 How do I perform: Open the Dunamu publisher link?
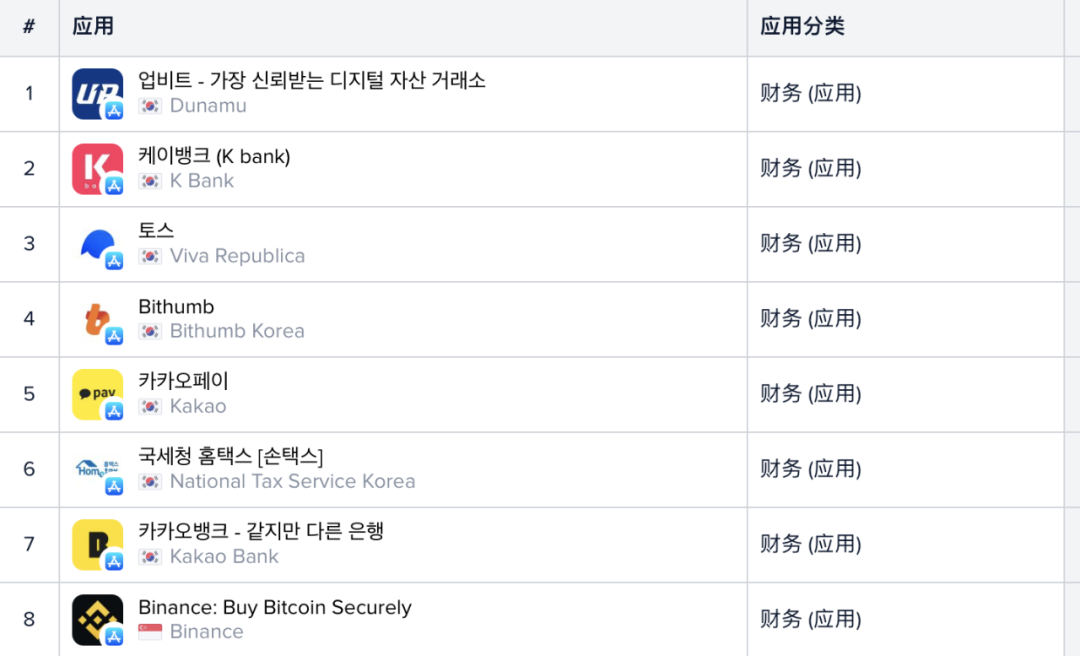(208, 105)
